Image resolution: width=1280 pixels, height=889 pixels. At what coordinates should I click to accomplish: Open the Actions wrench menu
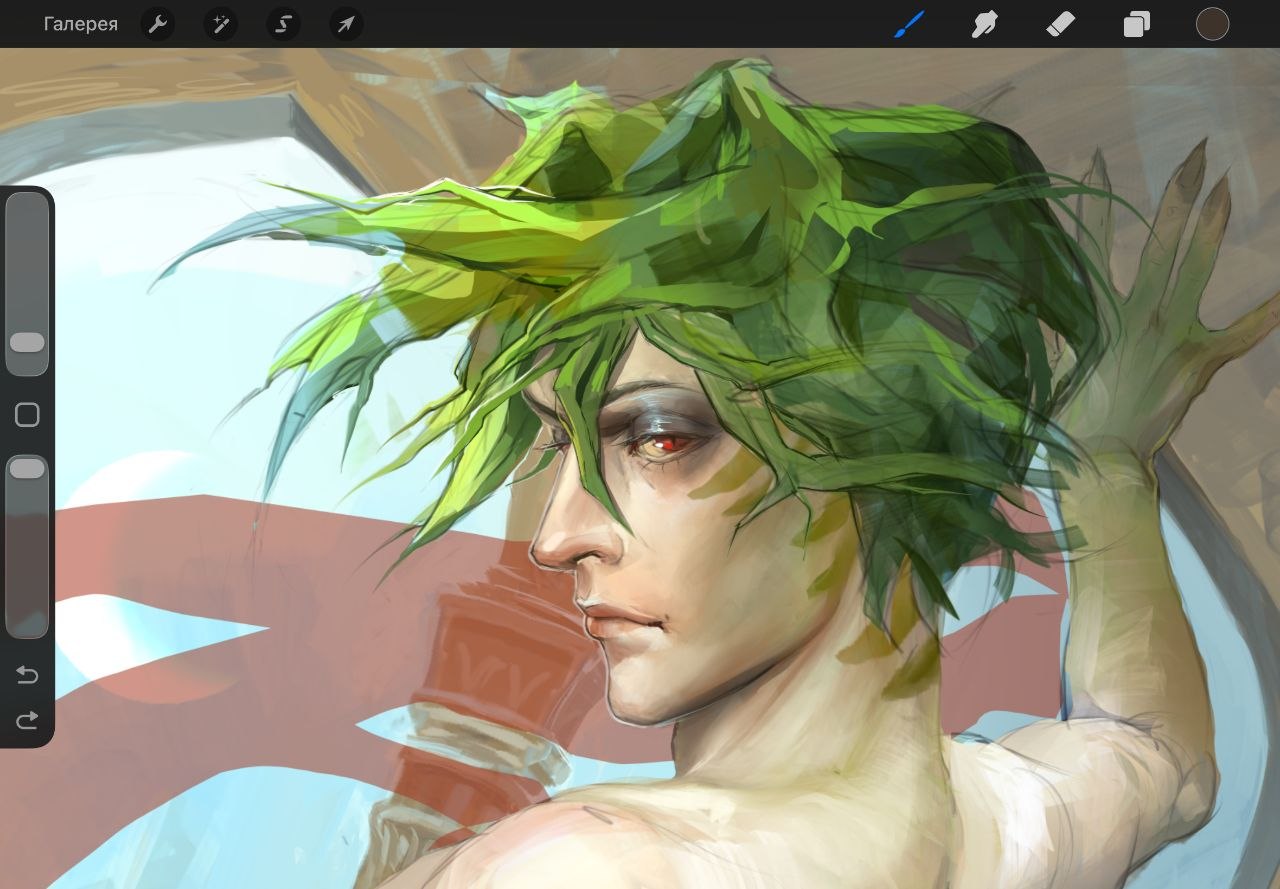[x=158, y=24]
